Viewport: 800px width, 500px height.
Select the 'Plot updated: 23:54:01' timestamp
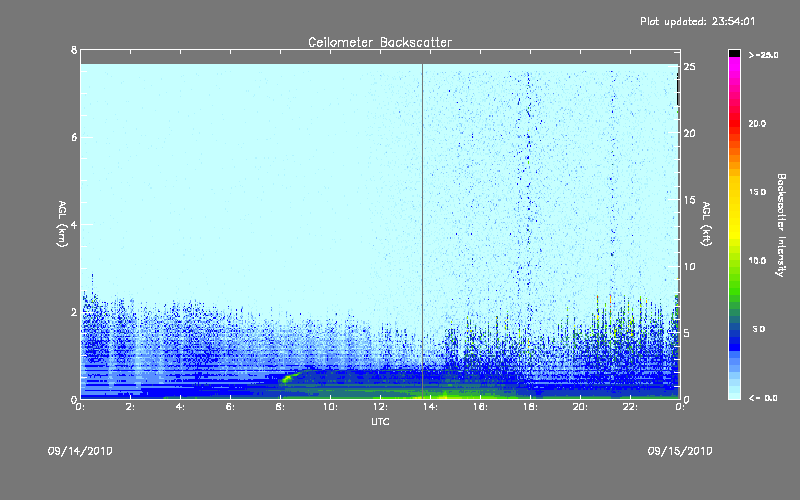coord(697,21)
